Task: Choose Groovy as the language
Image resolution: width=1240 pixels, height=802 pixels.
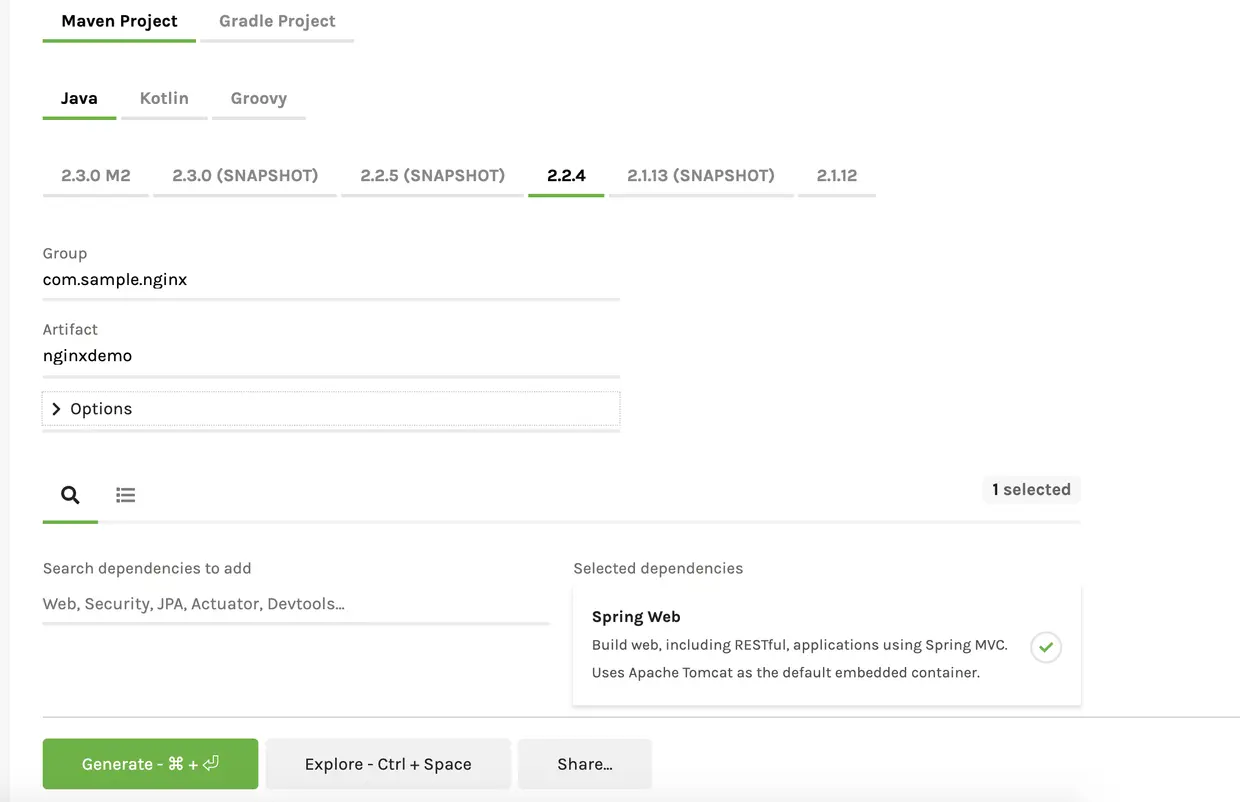Action: 258,98
